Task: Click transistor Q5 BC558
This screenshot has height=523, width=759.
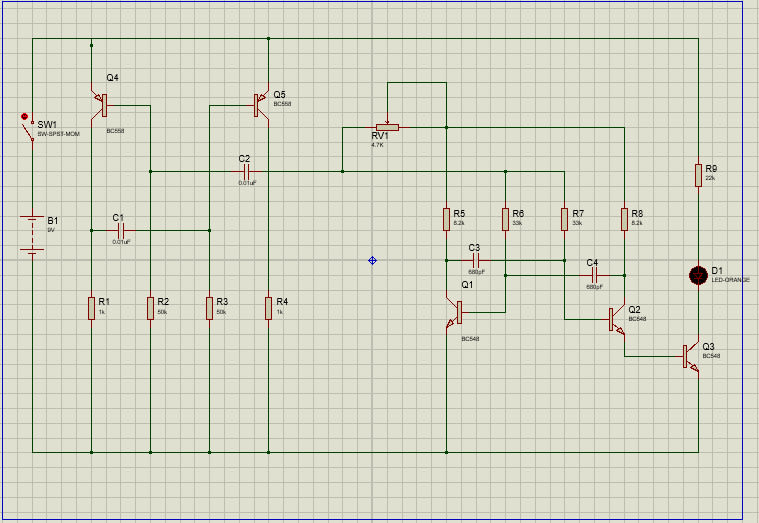Action: (x=261, y=103)
